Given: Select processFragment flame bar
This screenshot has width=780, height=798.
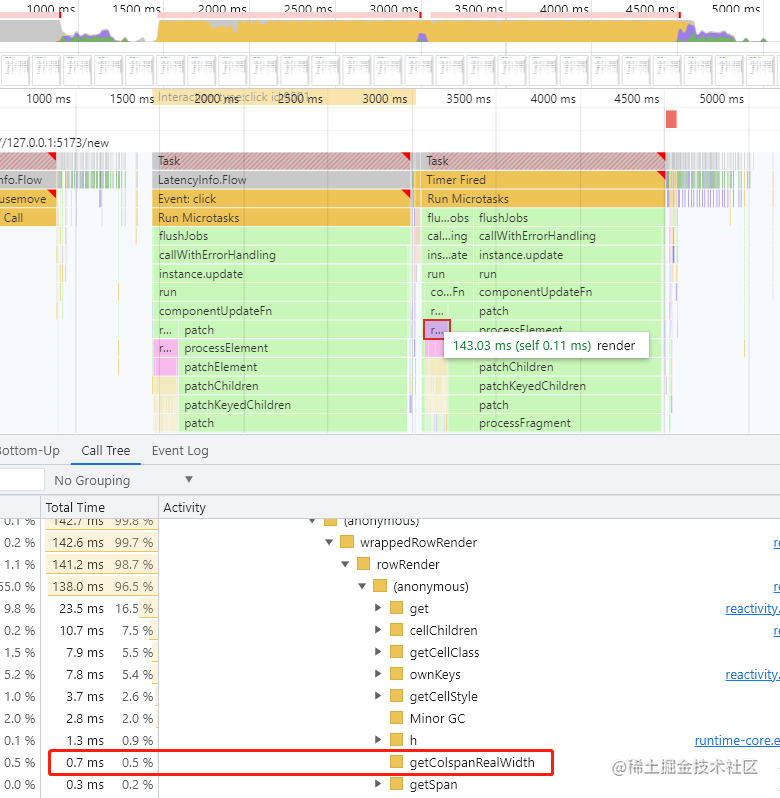Looking at the screenshot, I should tap(569, 423).
